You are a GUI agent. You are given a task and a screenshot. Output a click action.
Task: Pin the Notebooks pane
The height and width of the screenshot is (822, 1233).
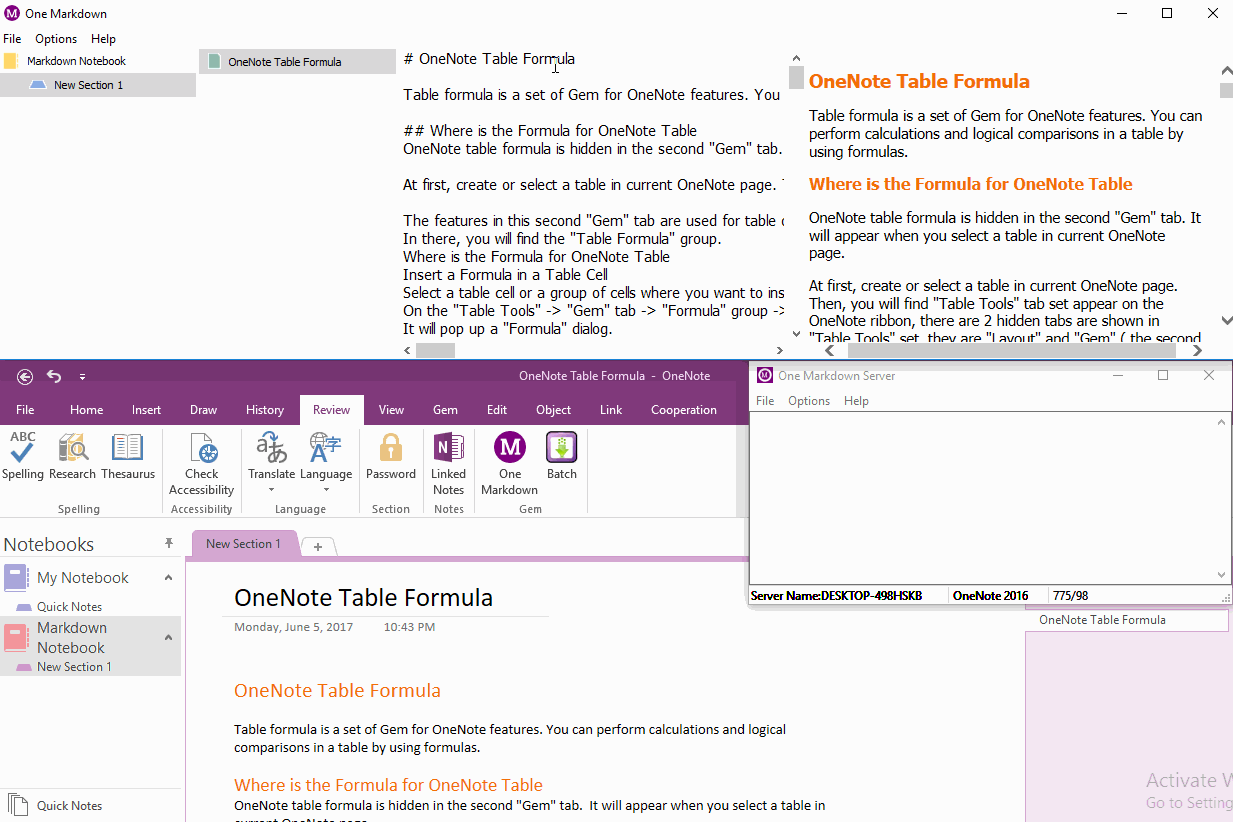point(169,543)
